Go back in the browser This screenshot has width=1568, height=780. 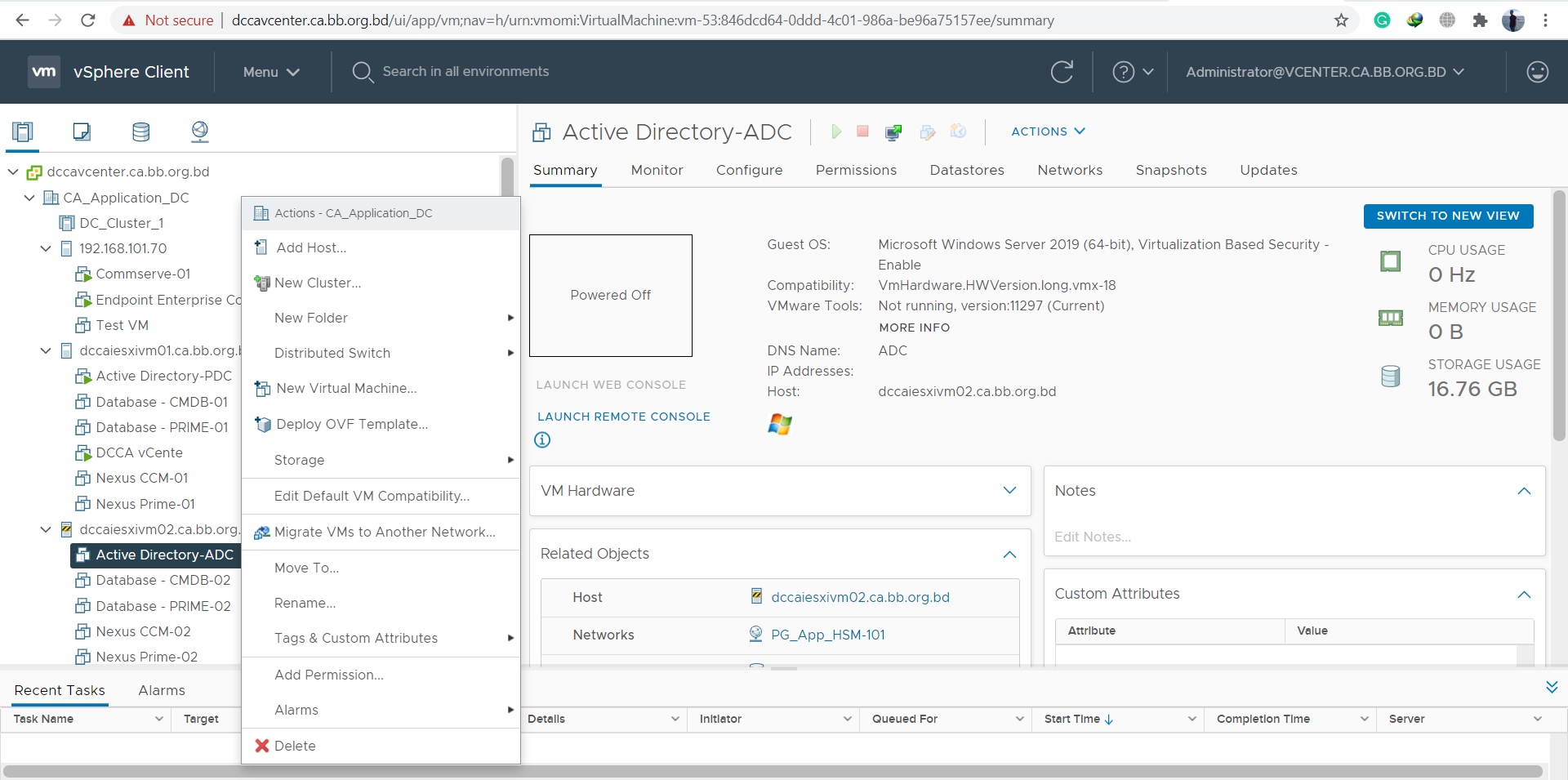point(22,20)
